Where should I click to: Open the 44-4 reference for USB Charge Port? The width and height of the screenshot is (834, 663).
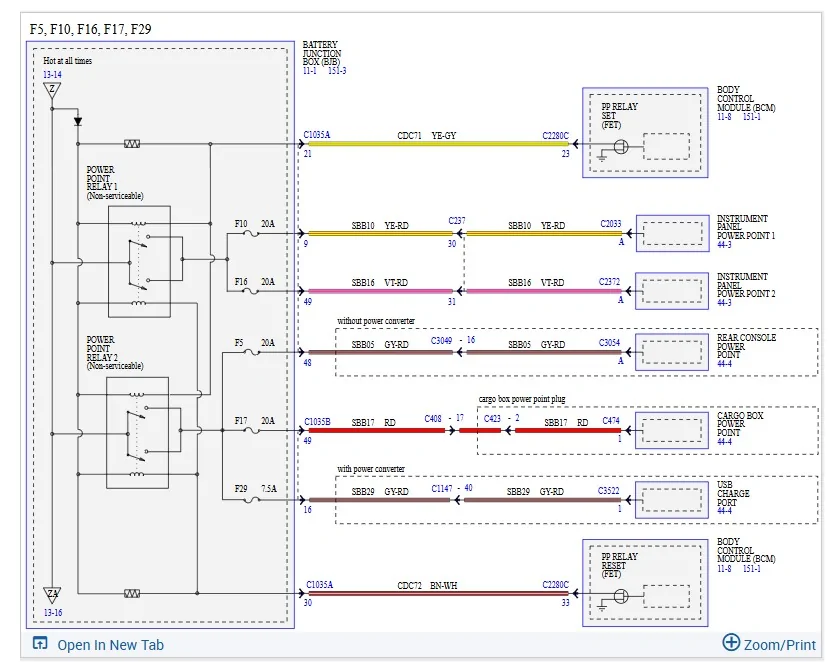click(x=724, y=510)
